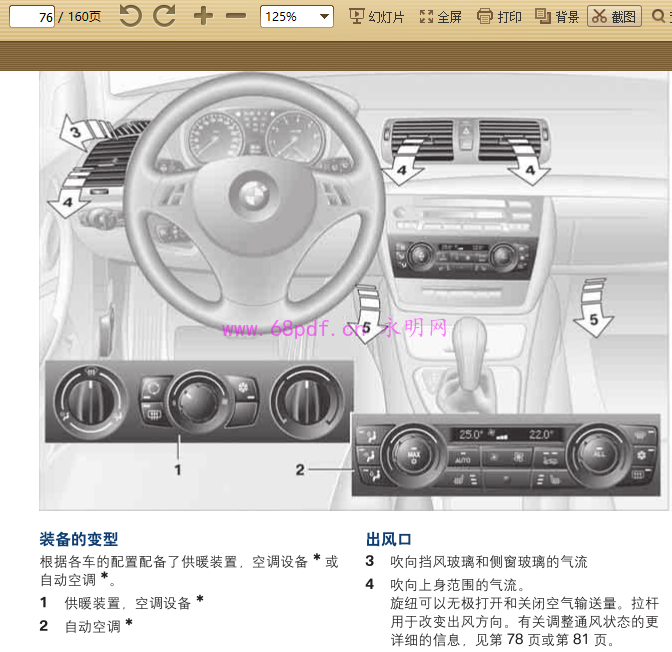
Task: Print the document (打印)
Action: pos(499,17)
